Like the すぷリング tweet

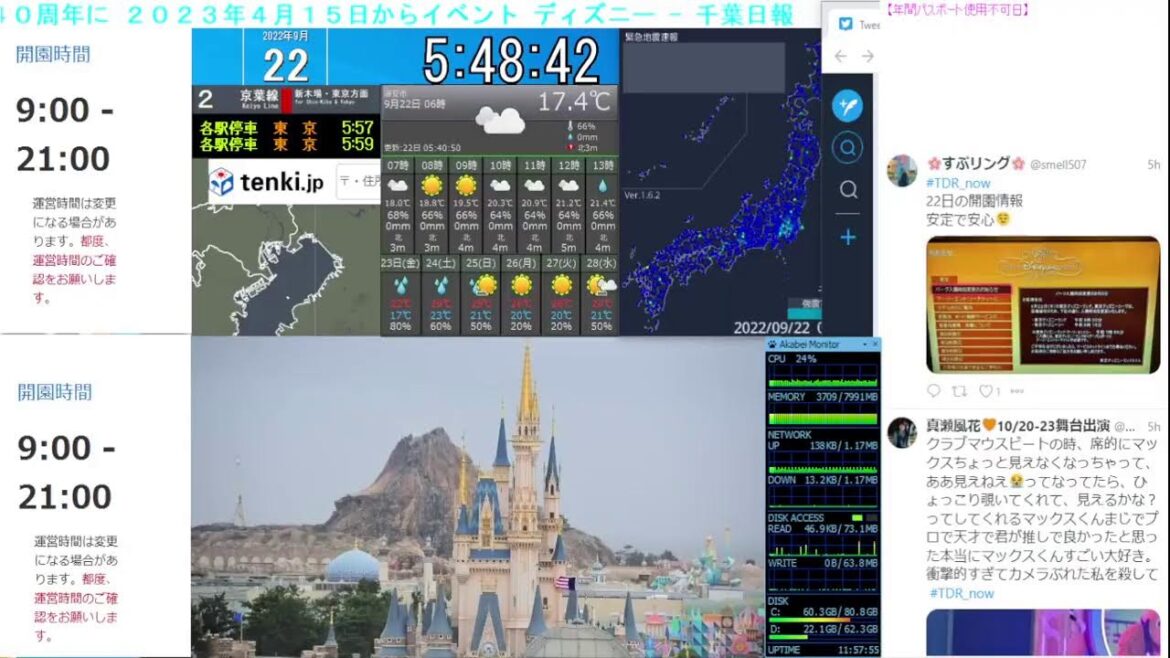(x=986, y=390)
